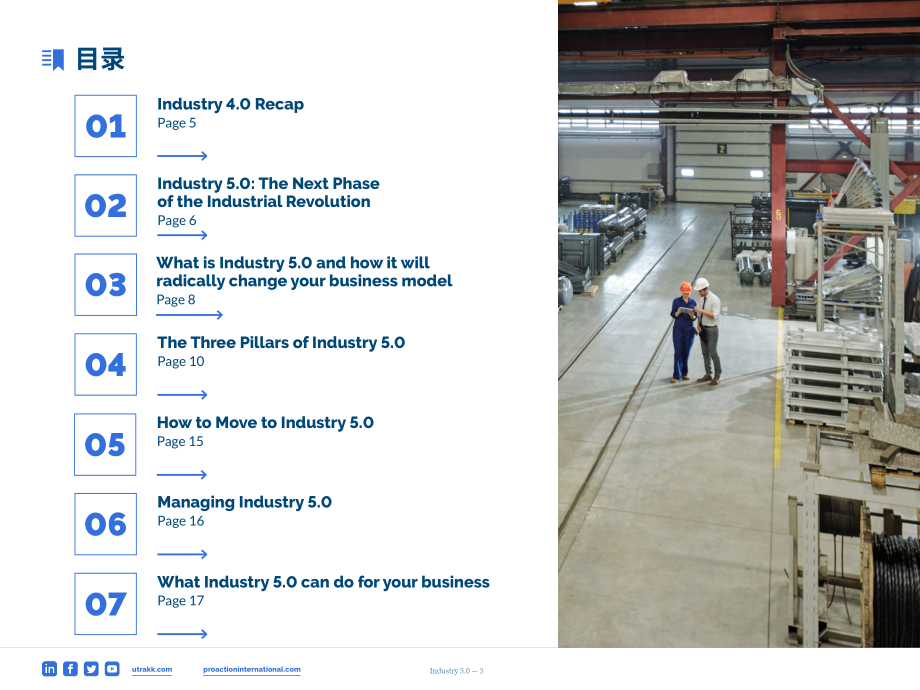
Task: Click the bookmark list icon beside 目录
Action: pos(53,59)
